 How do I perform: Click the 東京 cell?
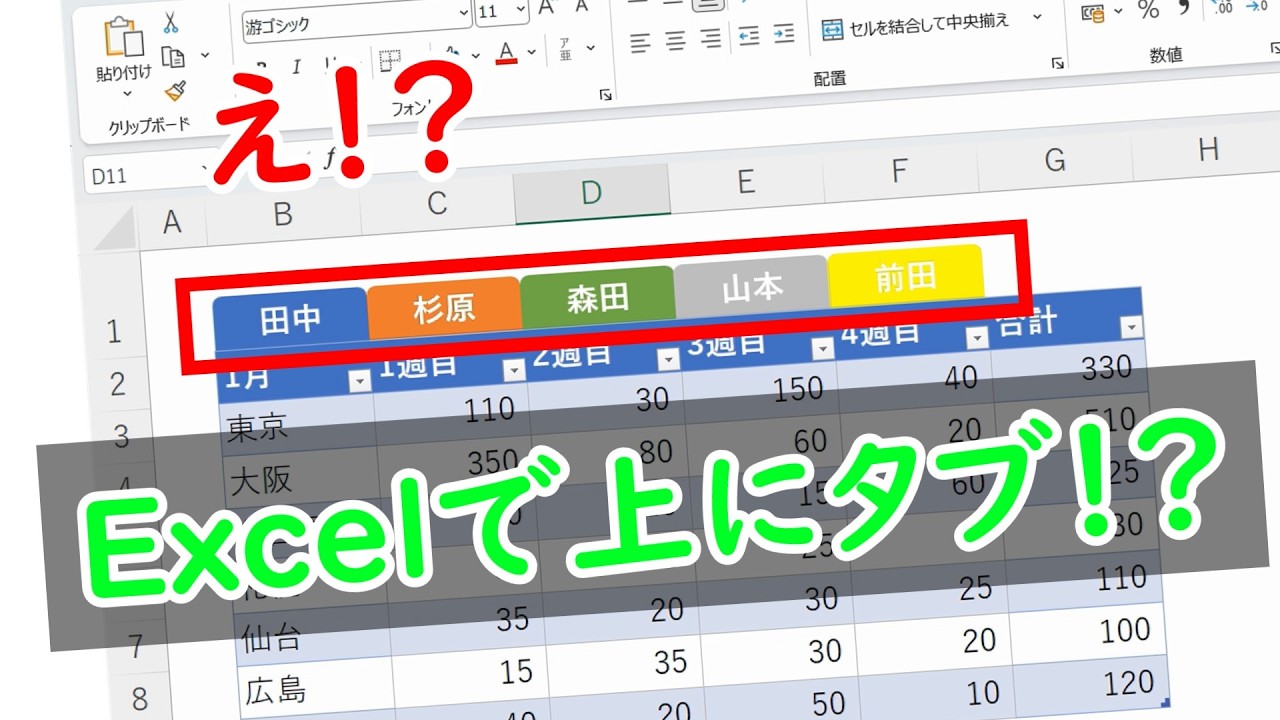click(298, 425)
